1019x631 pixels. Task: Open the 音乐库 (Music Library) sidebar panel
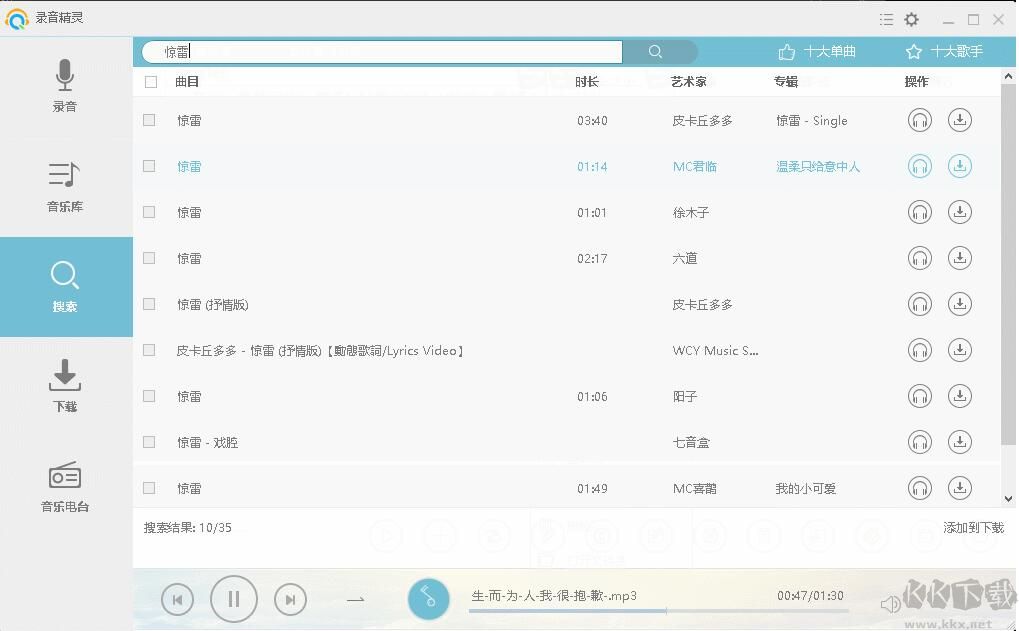point(64,187)
